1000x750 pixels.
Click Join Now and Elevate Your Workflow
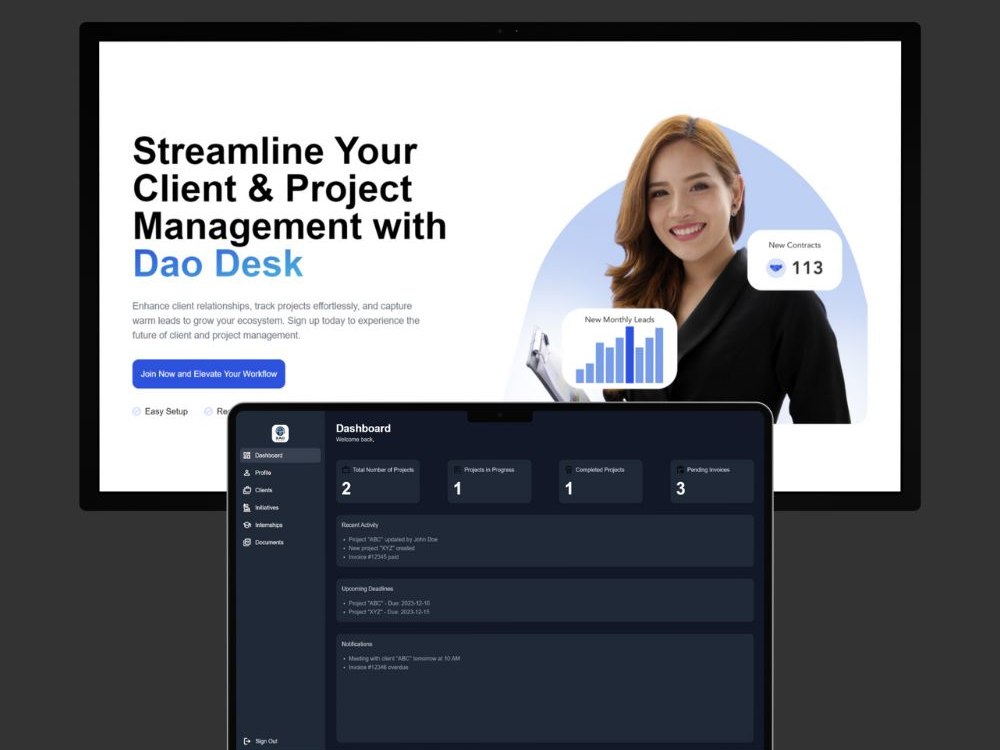tap(209, 374)
